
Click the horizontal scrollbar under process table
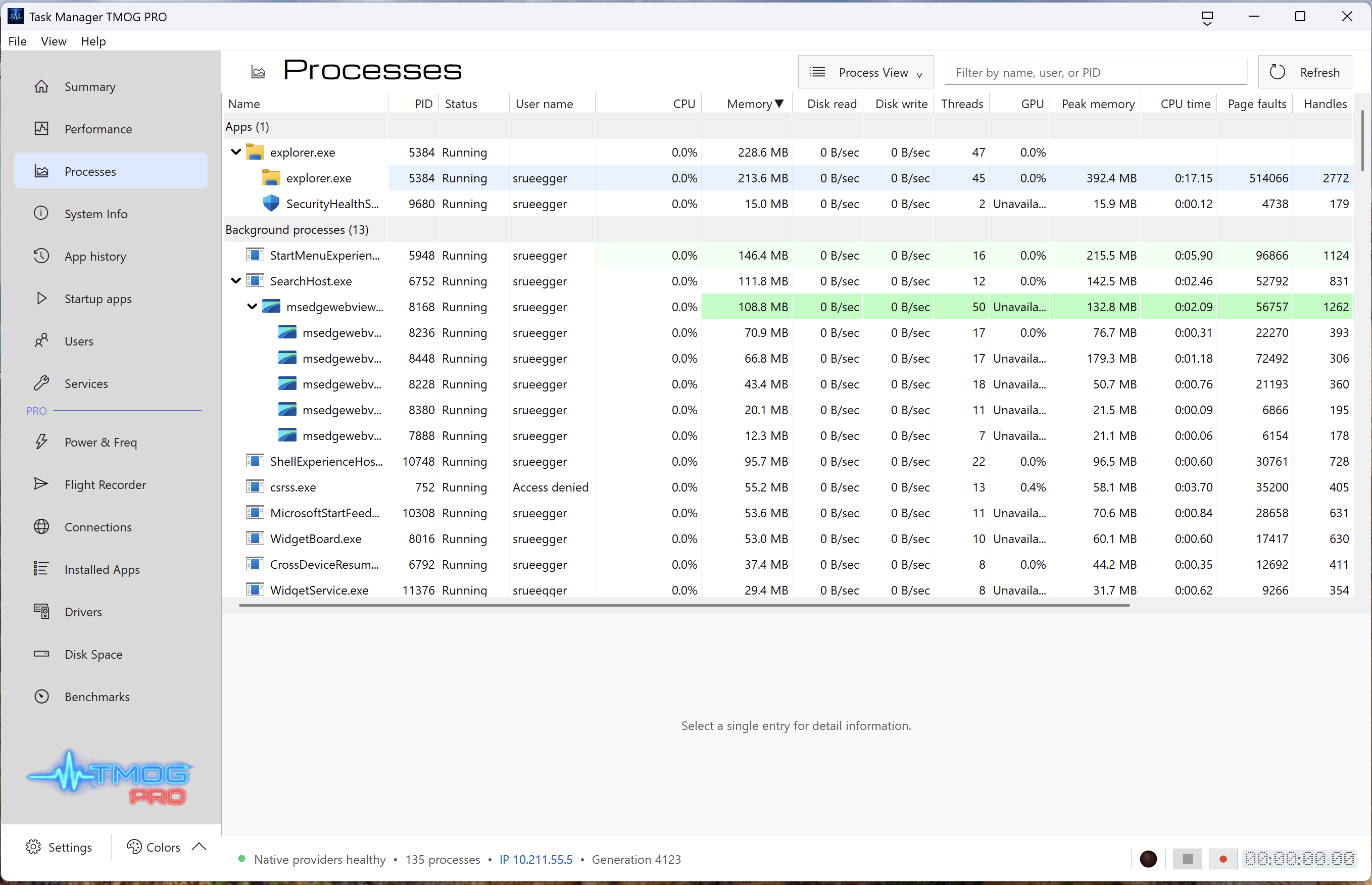tap(683, 605)
